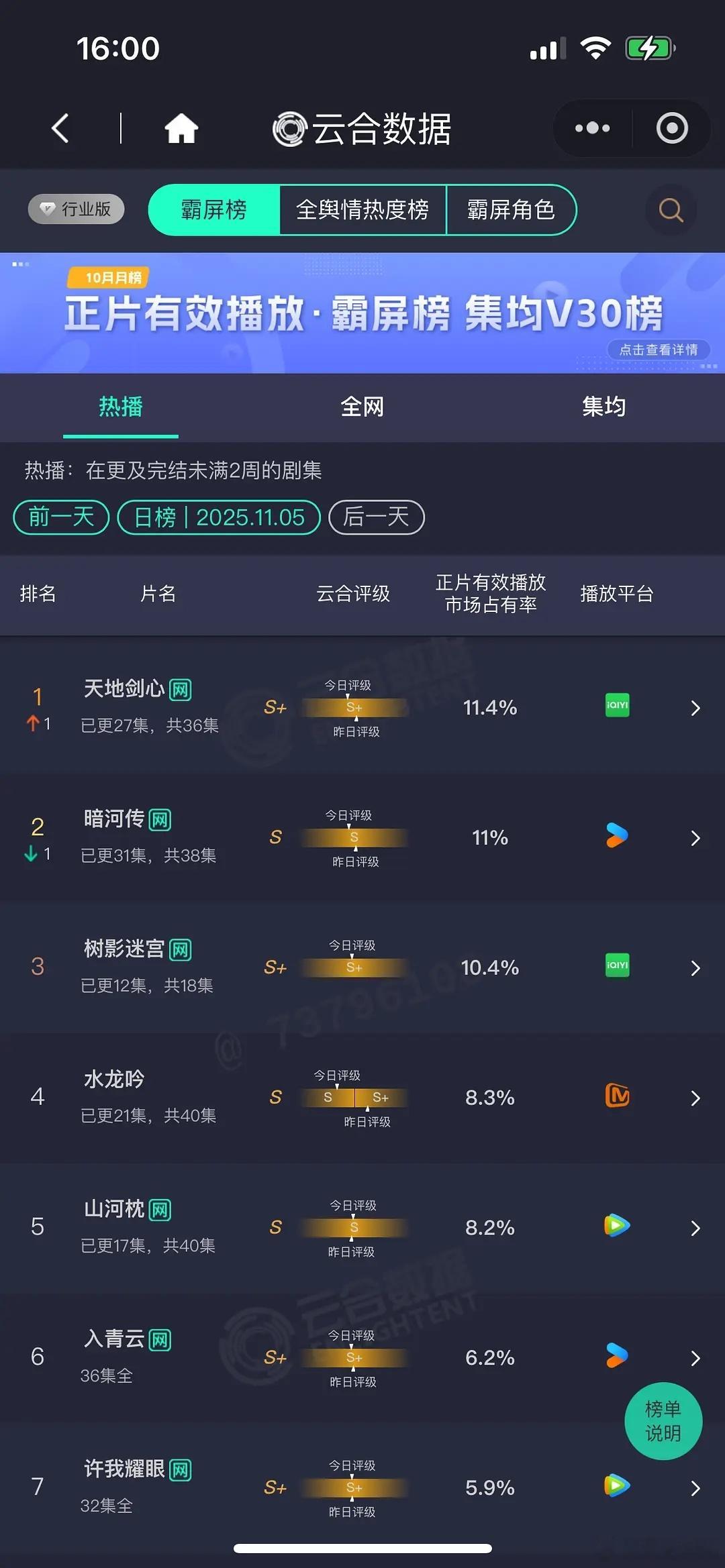Click 前一天 to view previous day
The height and width of the screenshot is (1568, 725).
(x=60, y=517)
